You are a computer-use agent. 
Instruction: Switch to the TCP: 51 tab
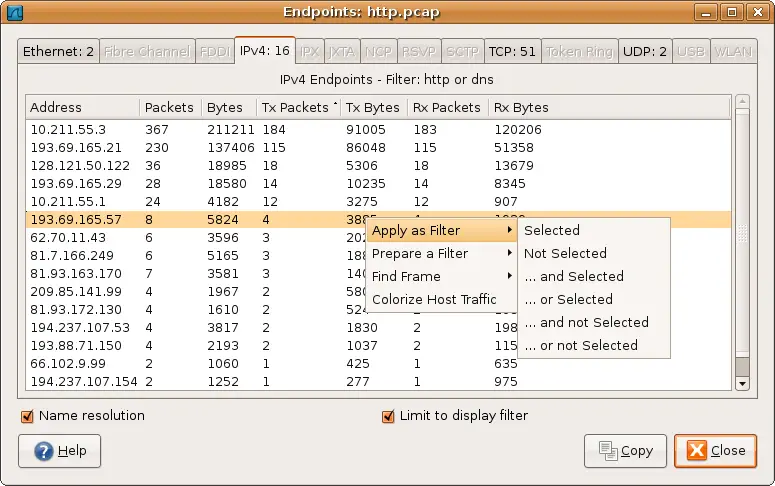(512, 51)
